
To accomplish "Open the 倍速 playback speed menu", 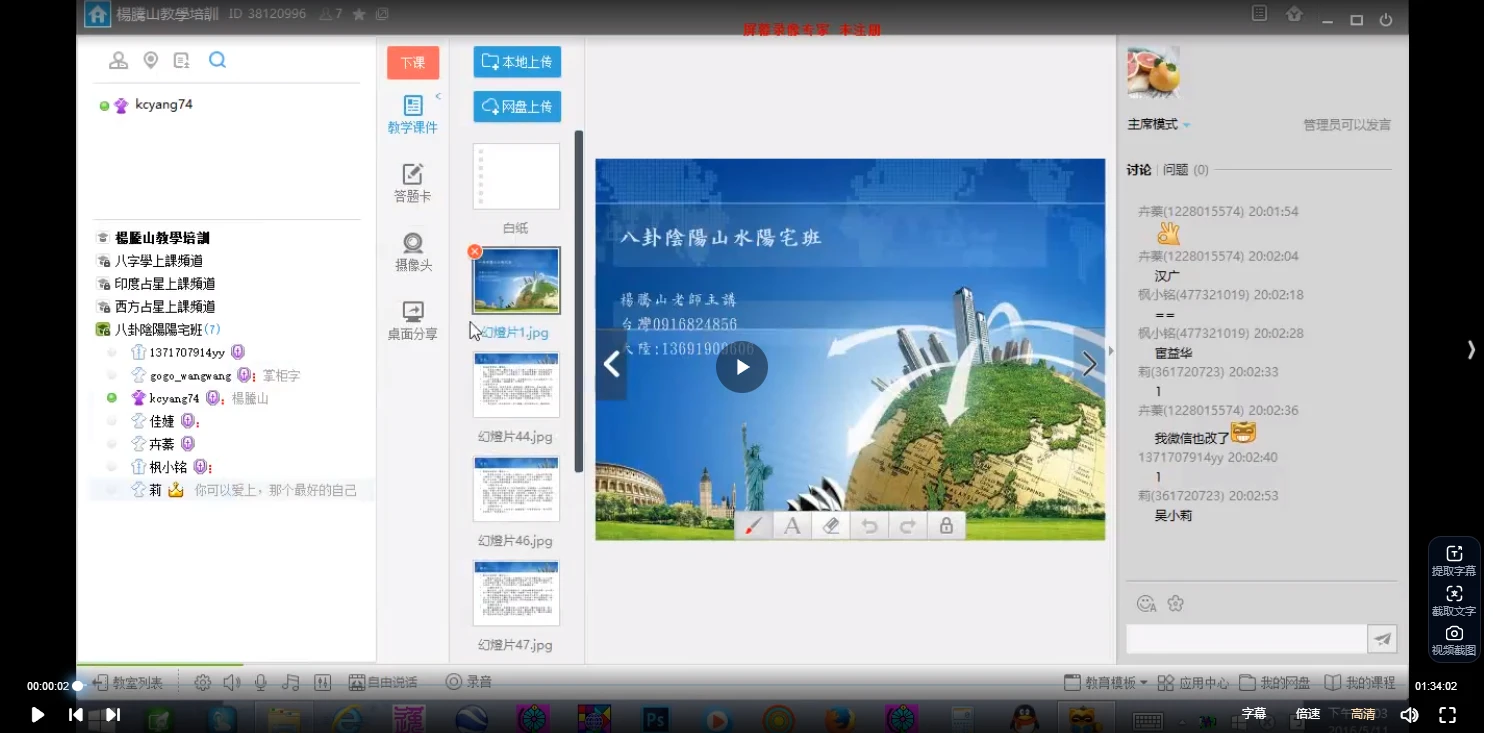I will tap(1308, 714).
